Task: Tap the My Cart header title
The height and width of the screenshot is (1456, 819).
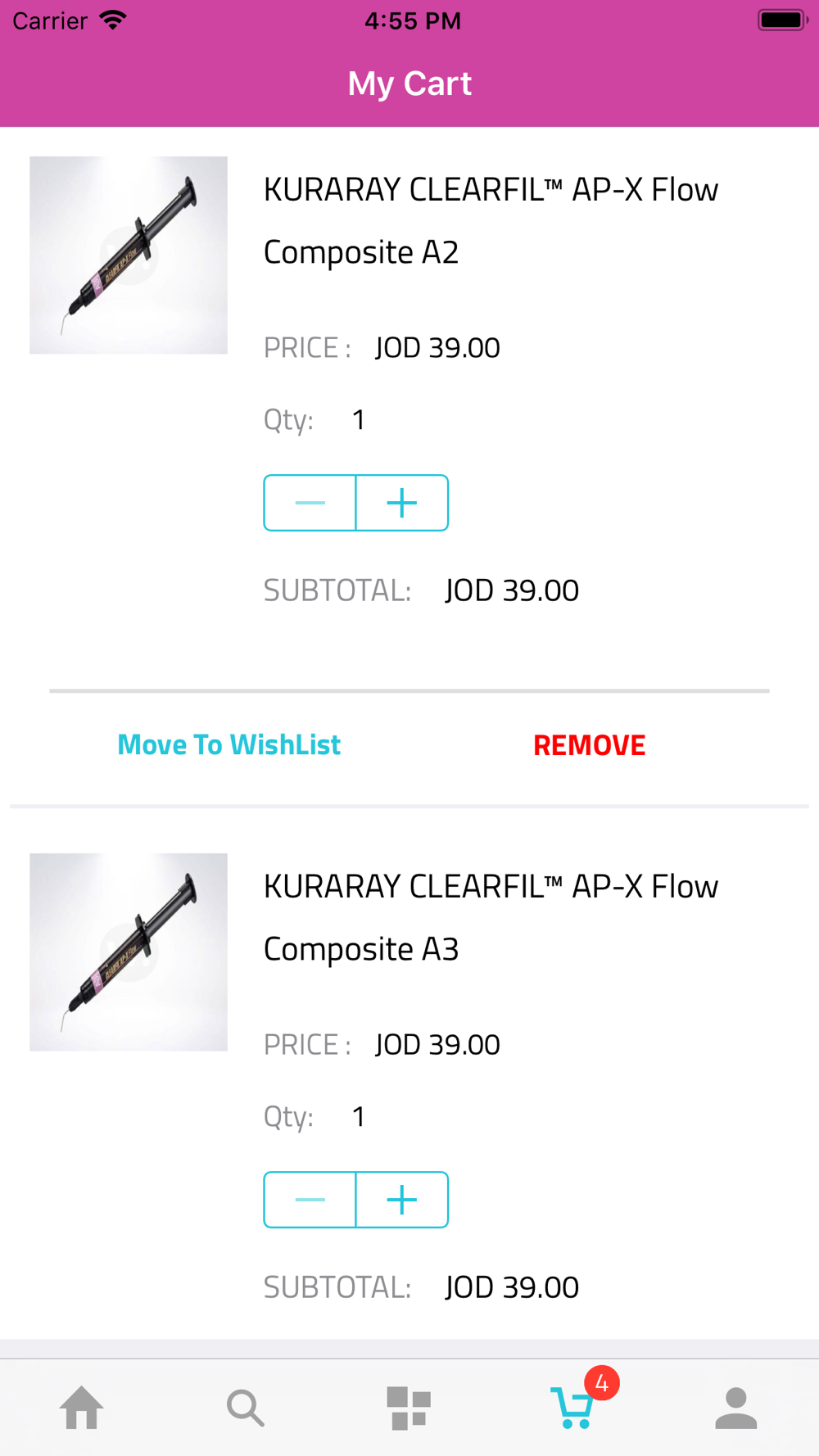Action: click(409, 84)
